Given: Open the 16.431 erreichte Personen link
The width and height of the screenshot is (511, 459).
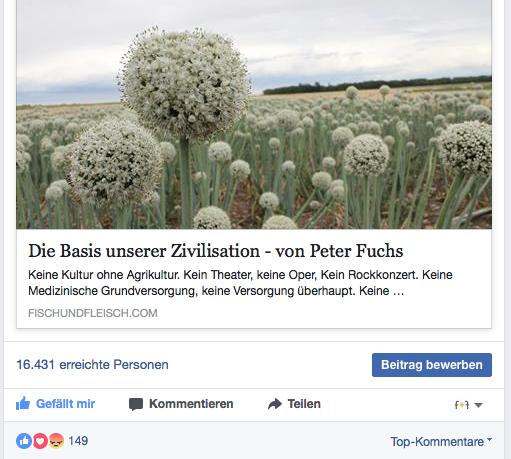Looking at the screenshot, I should tap(92, 364).
